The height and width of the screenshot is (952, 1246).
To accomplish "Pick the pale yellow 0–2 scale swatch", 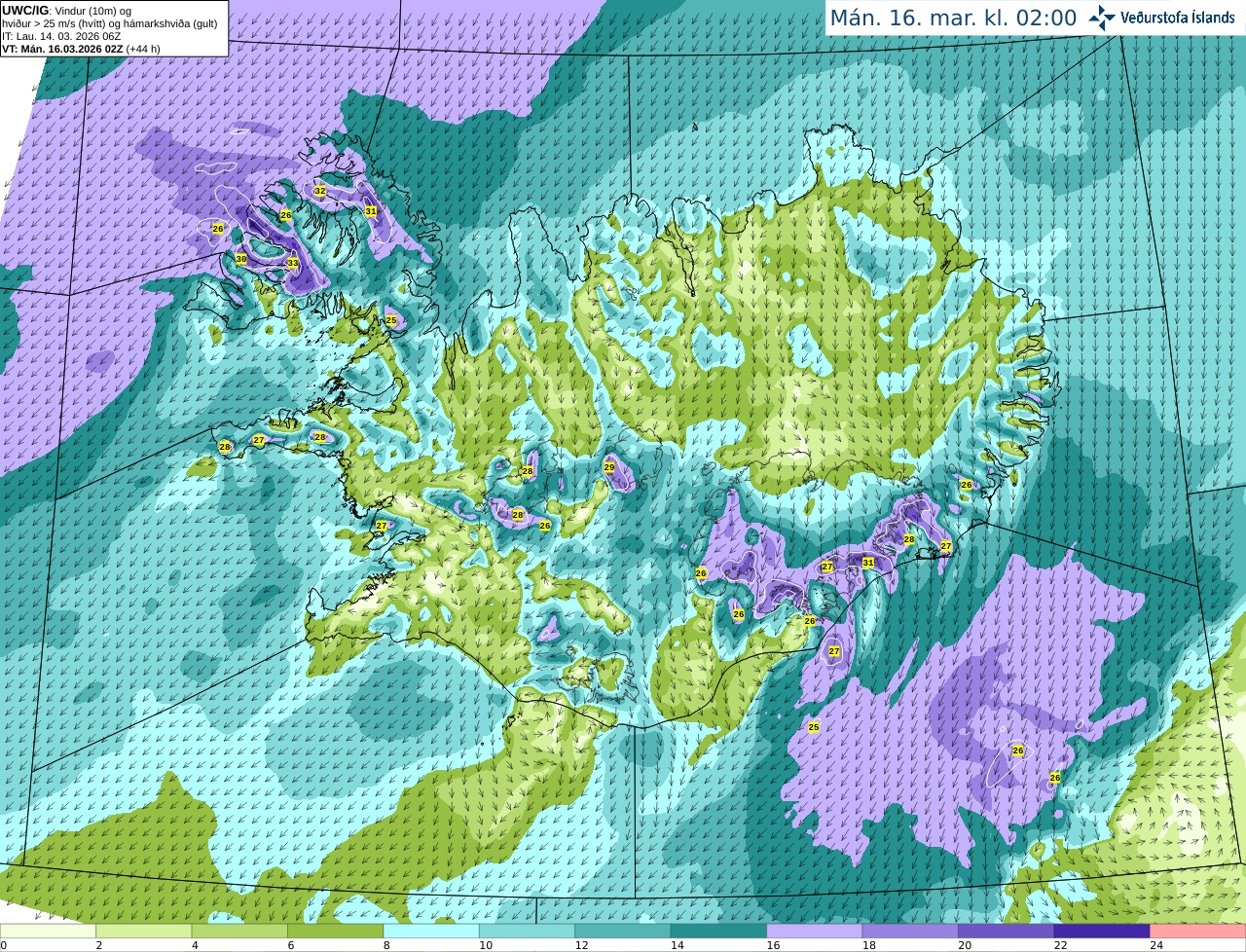I will pos(48,931).
